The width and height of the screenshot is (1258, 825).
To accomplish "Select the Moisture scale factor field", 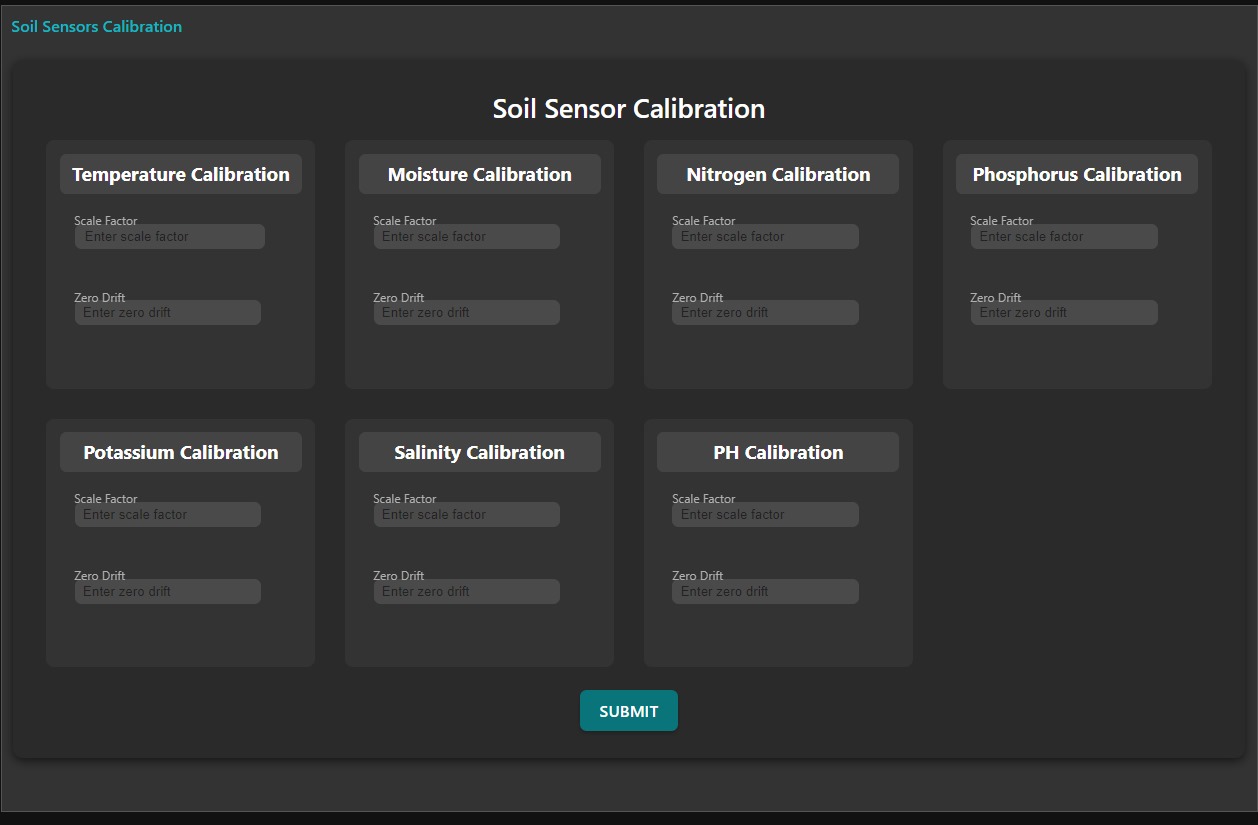I will pos(466,236).
